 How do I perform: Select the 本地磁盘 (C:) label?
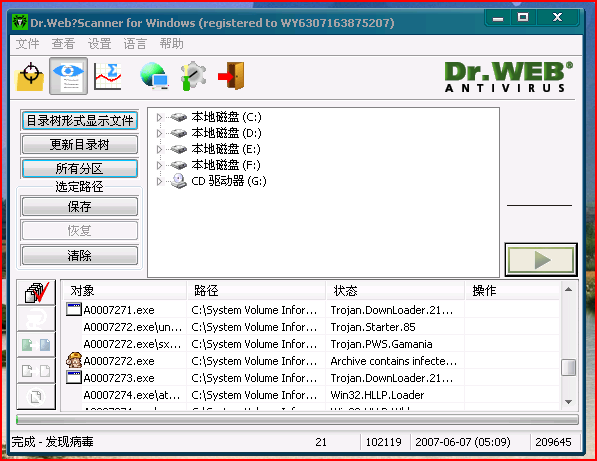pos(227,117)
